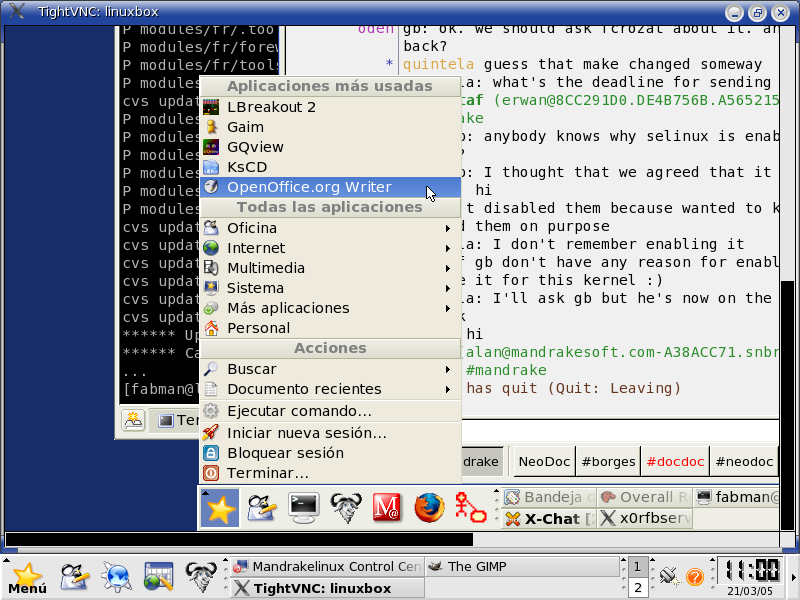
Task: Choose Terminar... to end the session
Action: pos(330,473)
